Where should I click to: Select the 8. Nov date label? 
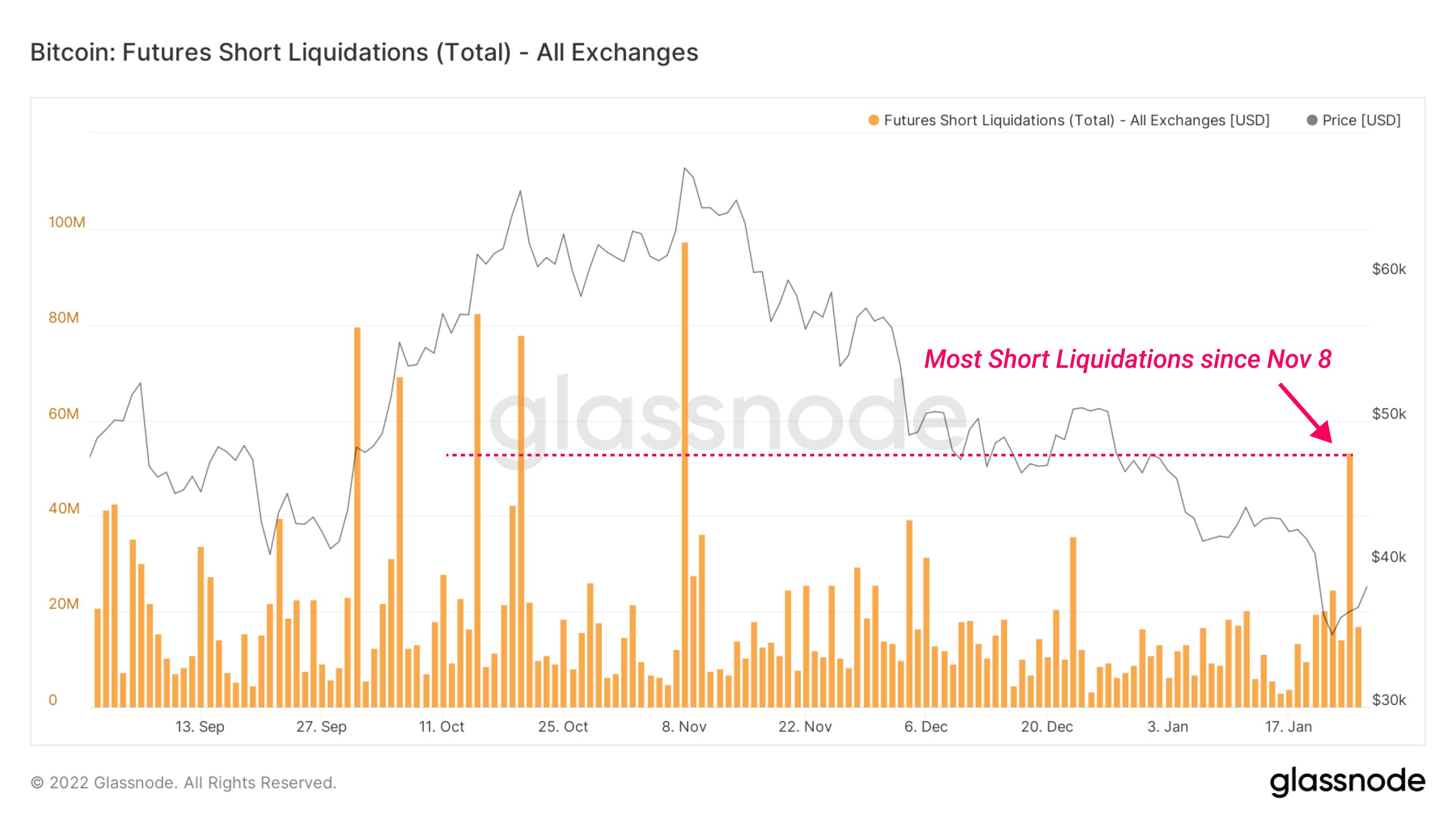684,726
